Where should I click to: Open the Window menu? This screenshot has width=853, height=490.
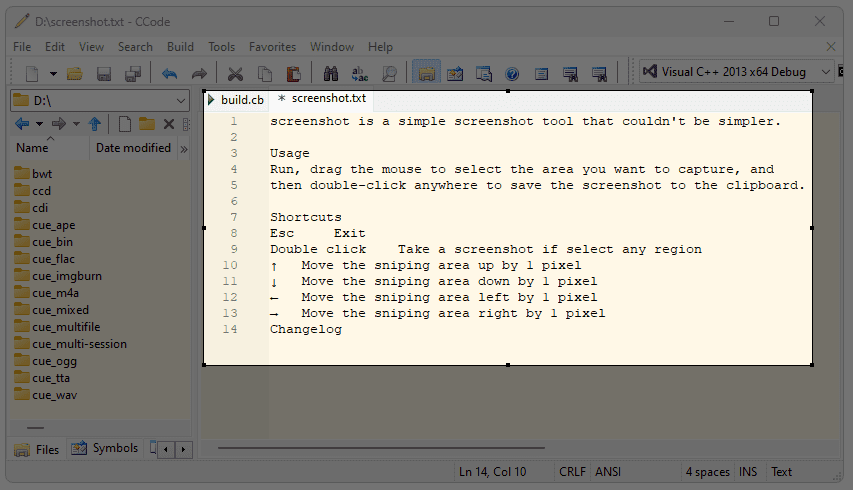click(332, 47)
